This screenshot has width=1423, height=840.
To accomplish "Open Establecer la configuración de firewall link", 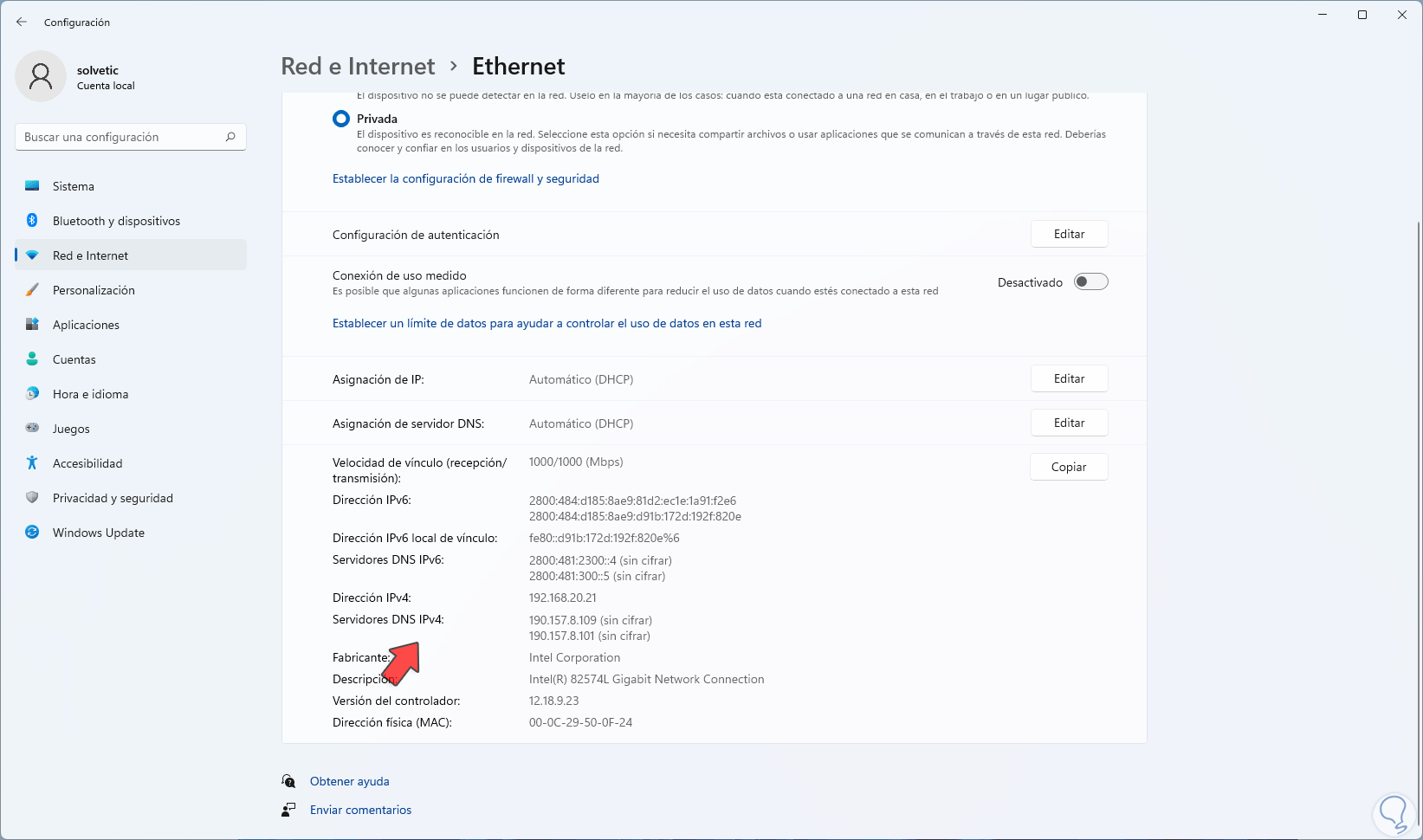I will (x=466, y=178).
